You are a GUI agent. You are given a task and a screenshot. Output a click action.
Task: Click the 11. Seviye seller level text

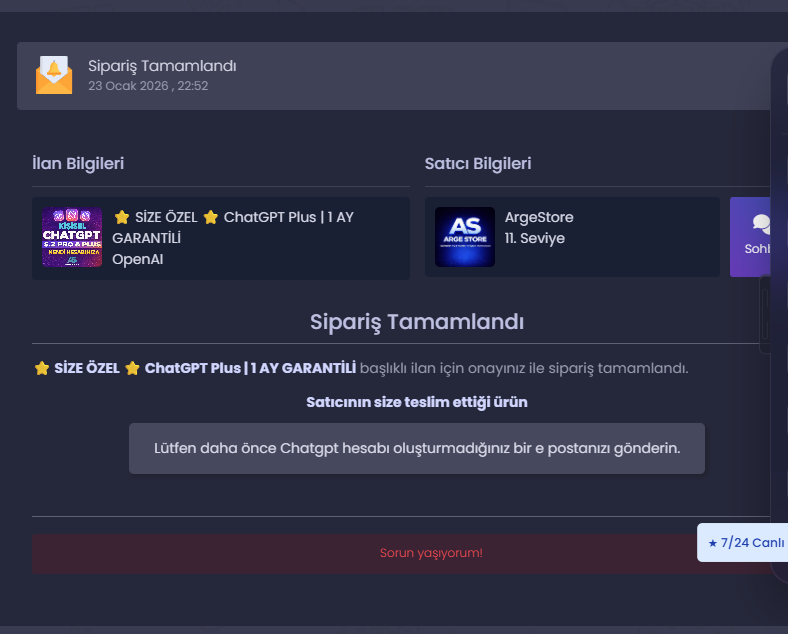tap(535, 238)
